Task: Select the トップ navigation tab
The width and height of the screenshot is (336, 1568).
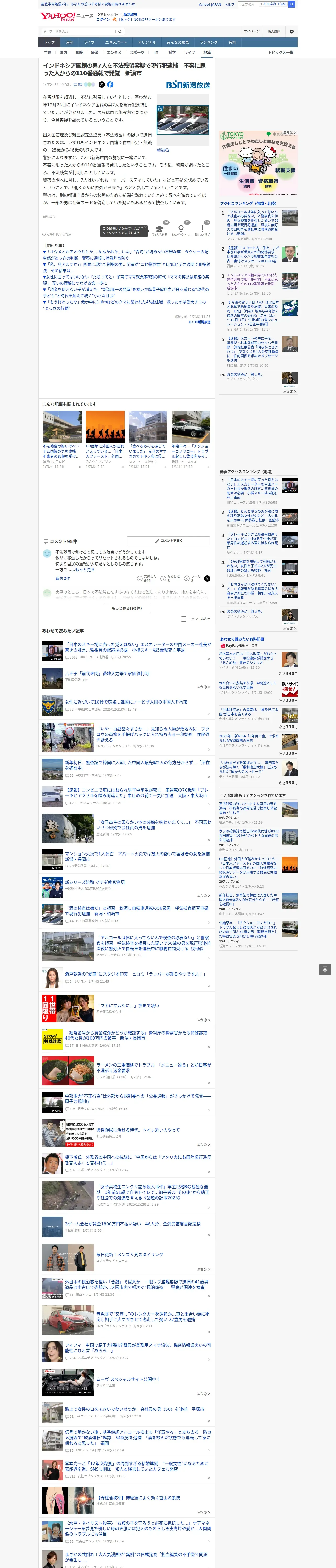Action: [49, 43]
